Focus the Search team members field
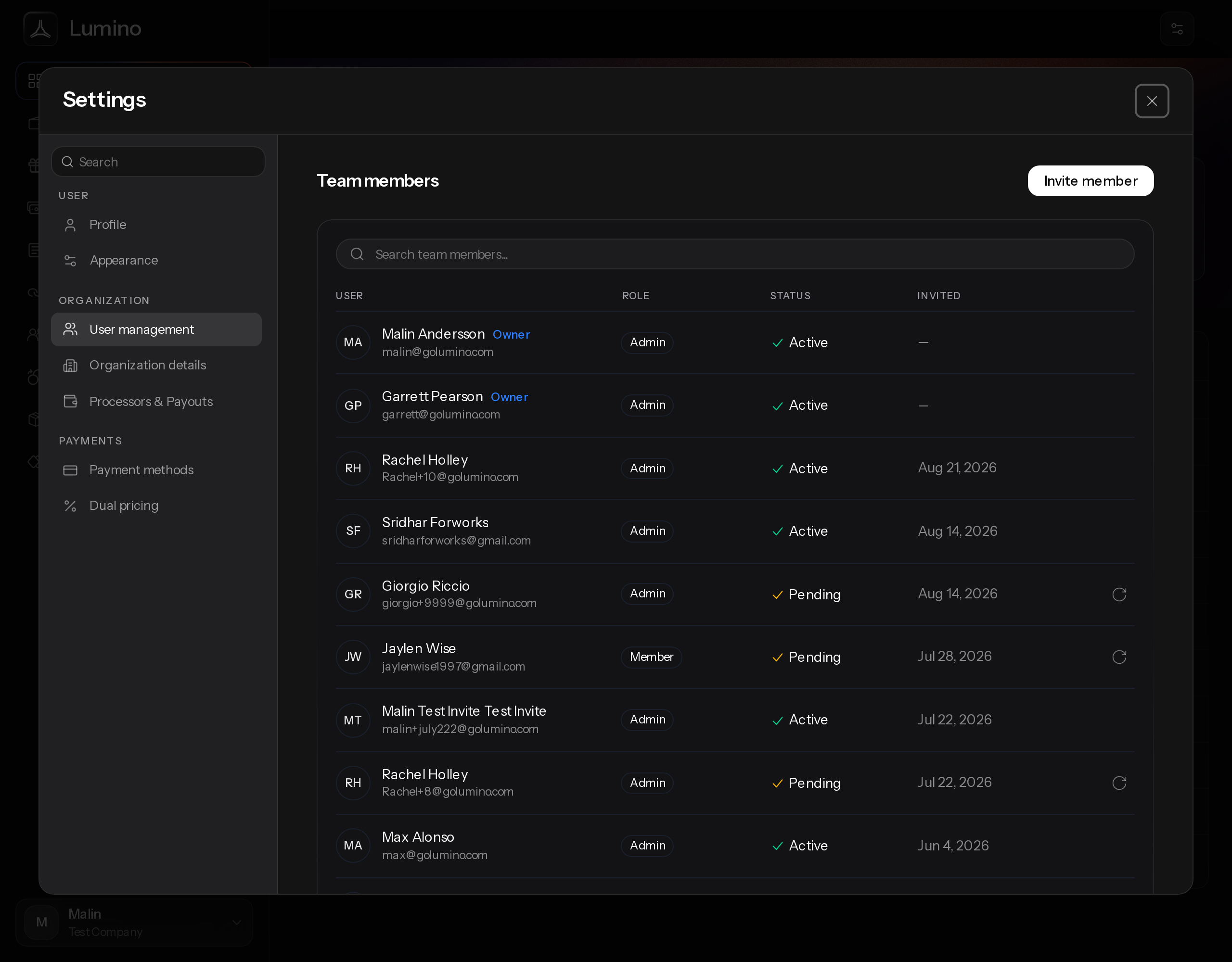 pyautogui.click(x=735, y=254)
